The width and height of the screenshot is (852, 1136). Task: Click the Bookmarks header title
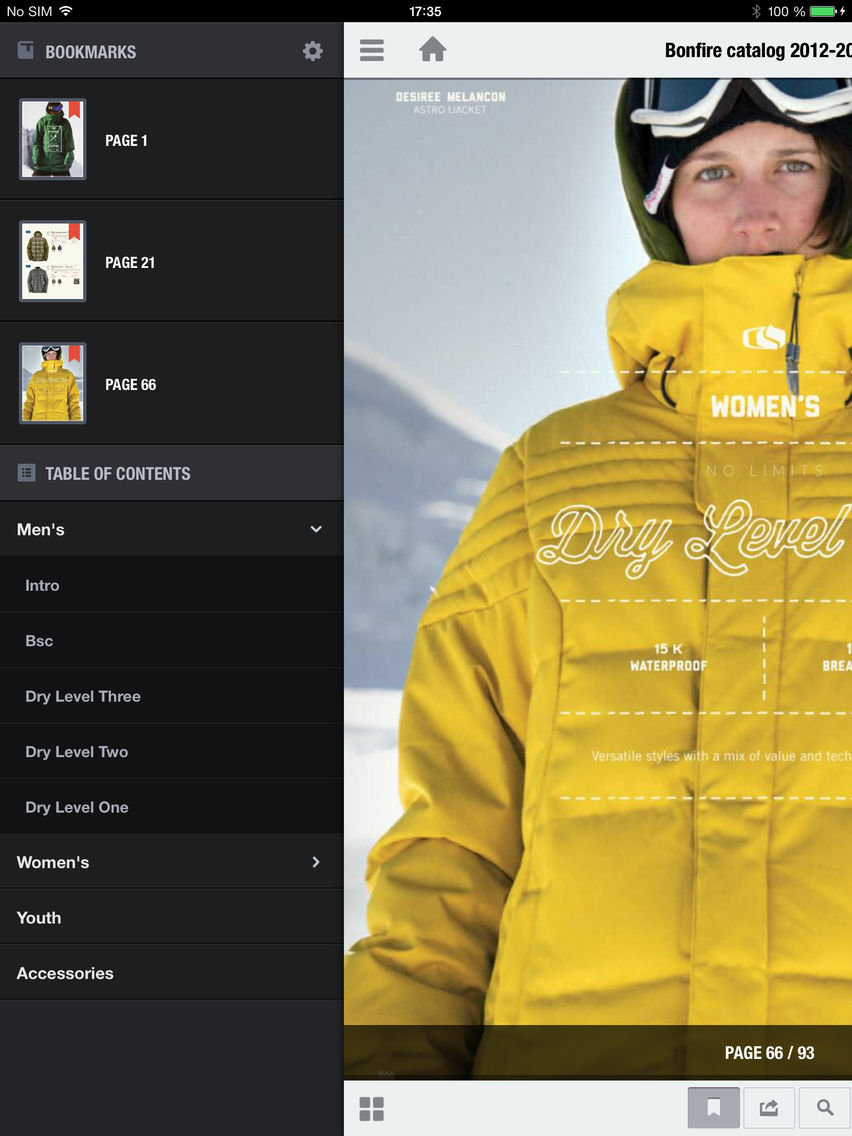[x=91, y=52]
